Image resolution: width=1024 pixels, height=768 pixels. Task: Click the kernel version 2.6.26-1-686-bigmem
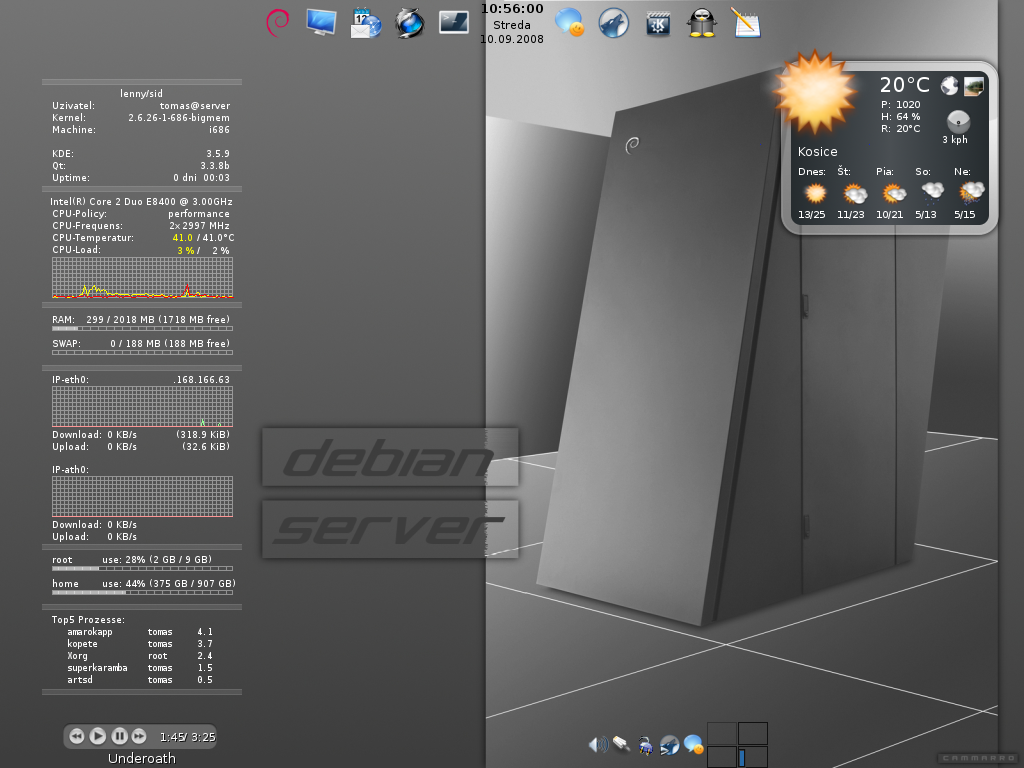point(179,118)
